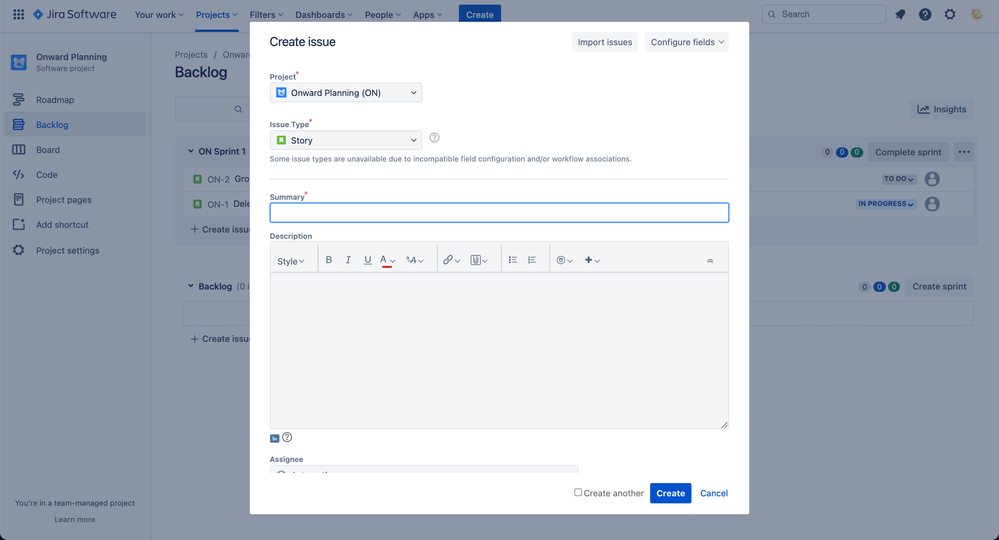This screenshot has width=999, height=540.
Task: Click Import issues button
Action: (x=605, y=42)
